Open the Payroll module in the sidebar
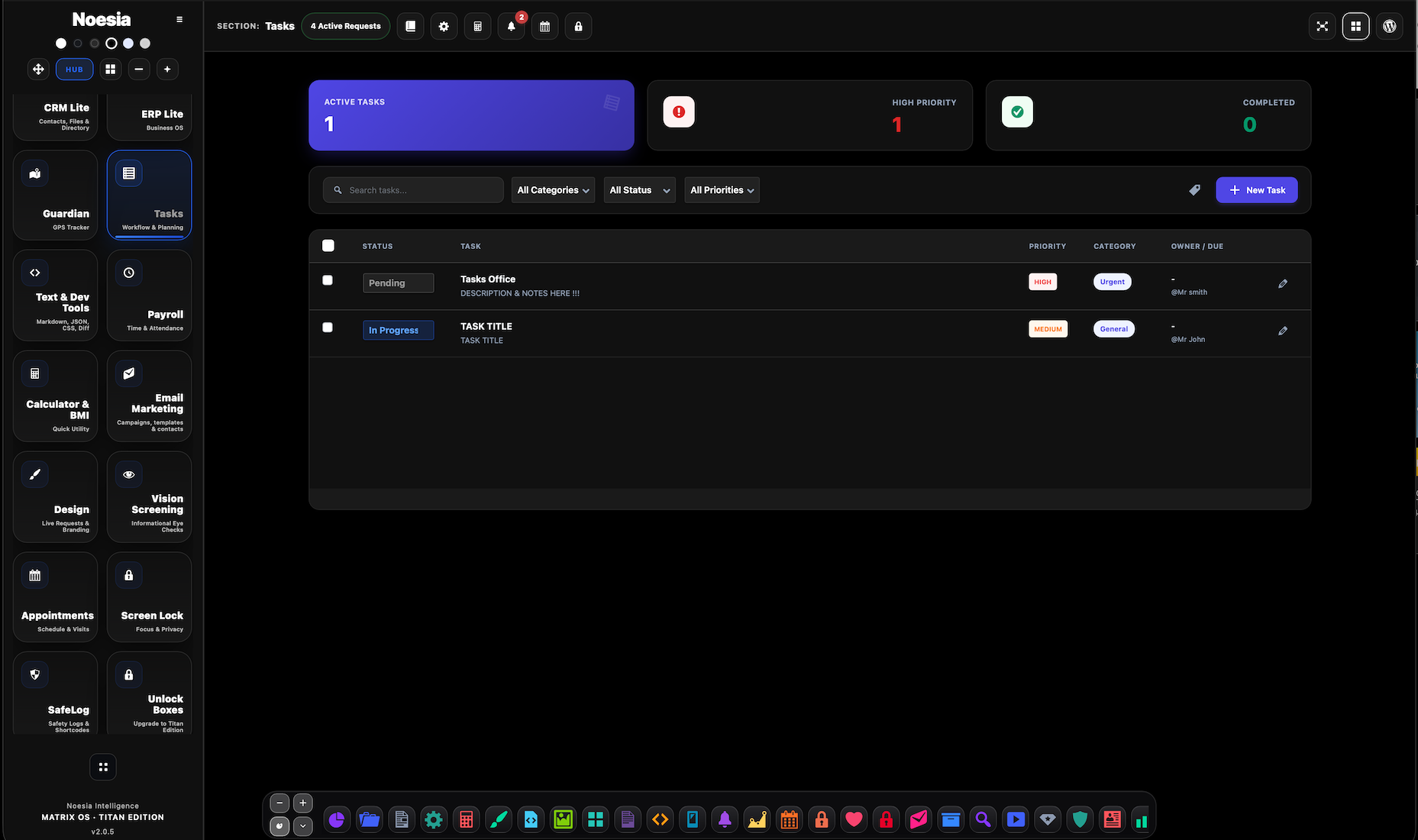This screenshot has height=840, width=1418. pos(149,296)
